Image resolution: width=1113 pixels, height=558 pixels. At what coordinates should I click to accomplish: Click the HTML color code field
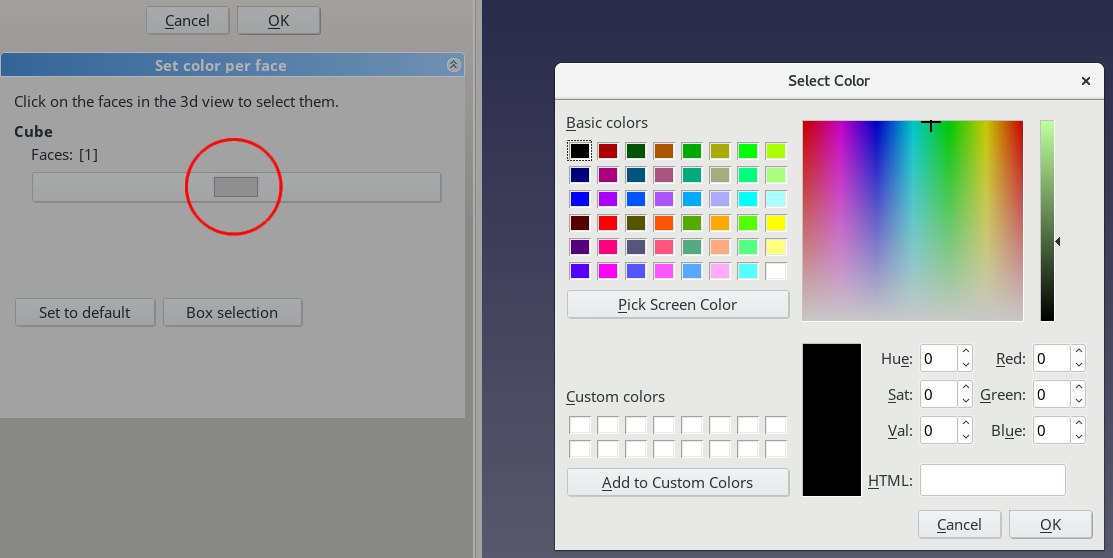point(992,481)
